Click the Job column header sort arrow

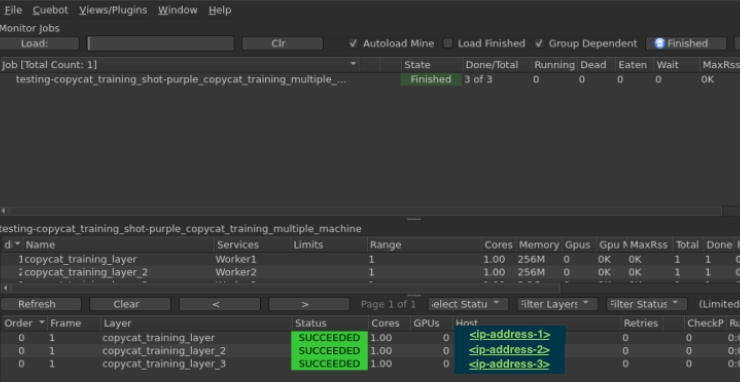point(353,64)
